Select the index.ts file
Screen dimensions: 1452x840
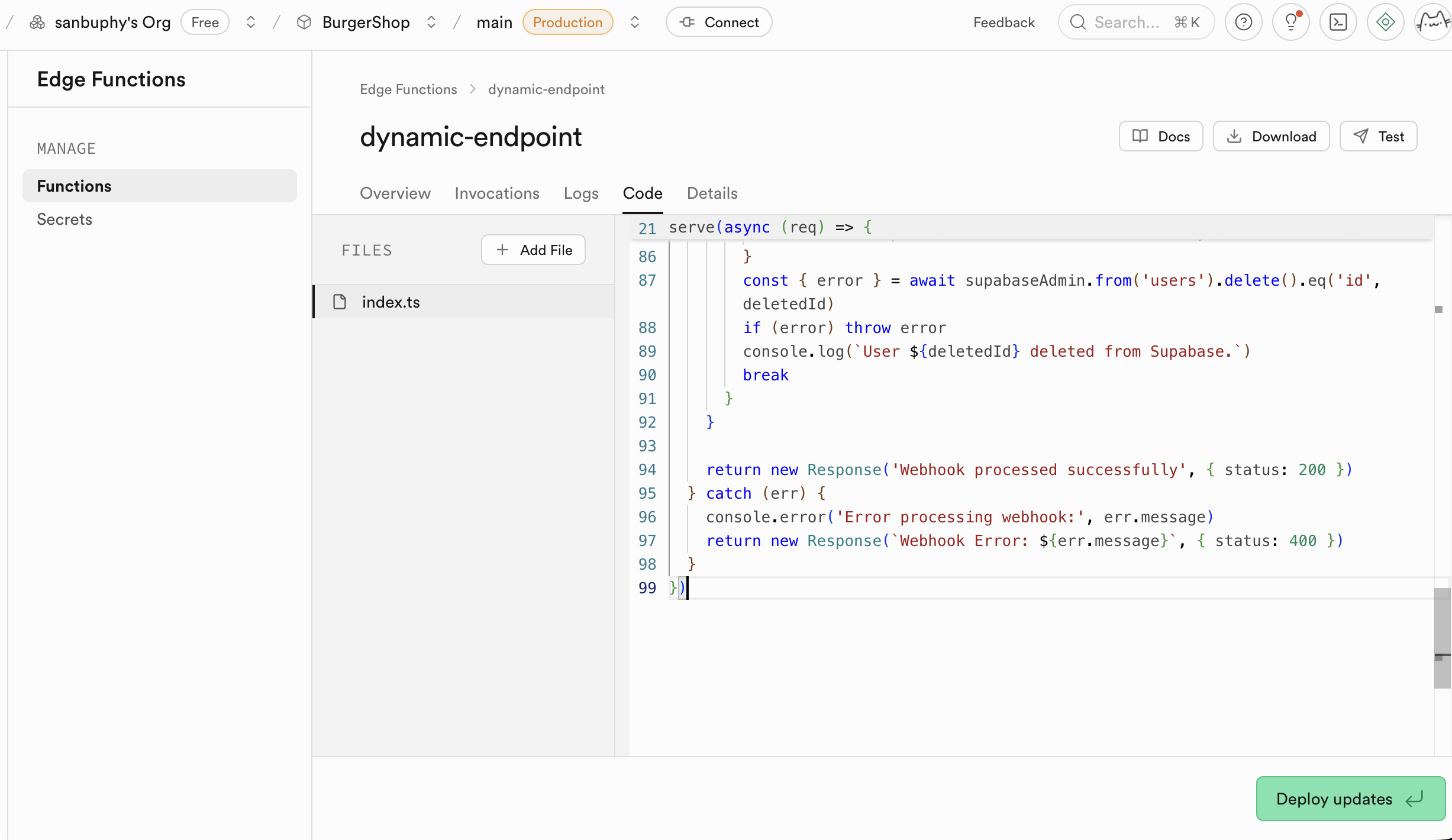(391, 302)
